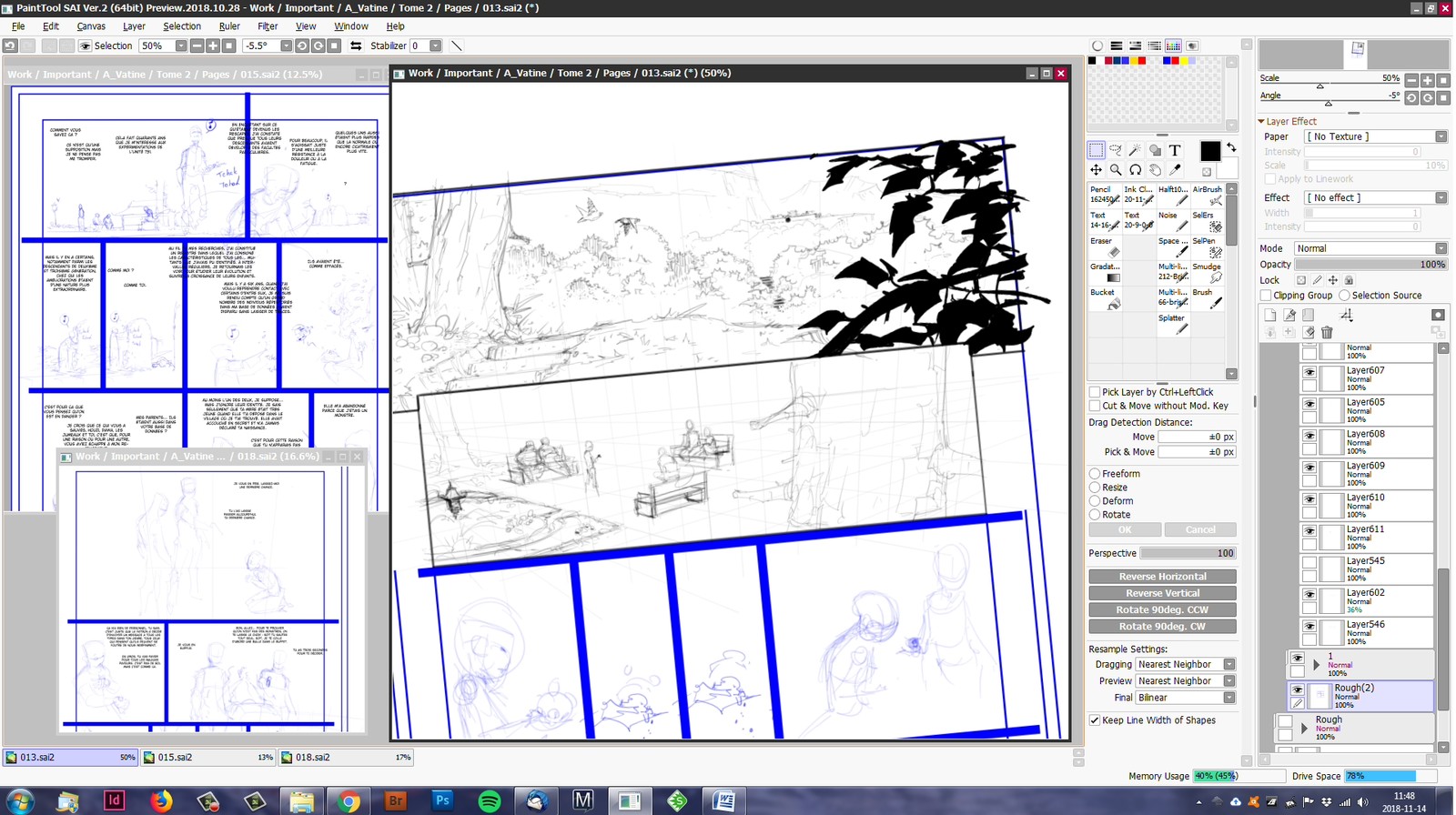Adjust the Perspective slider
Image resolution: width=1456 pixels, height=815 pixels.
click(x=1188, y=553)
